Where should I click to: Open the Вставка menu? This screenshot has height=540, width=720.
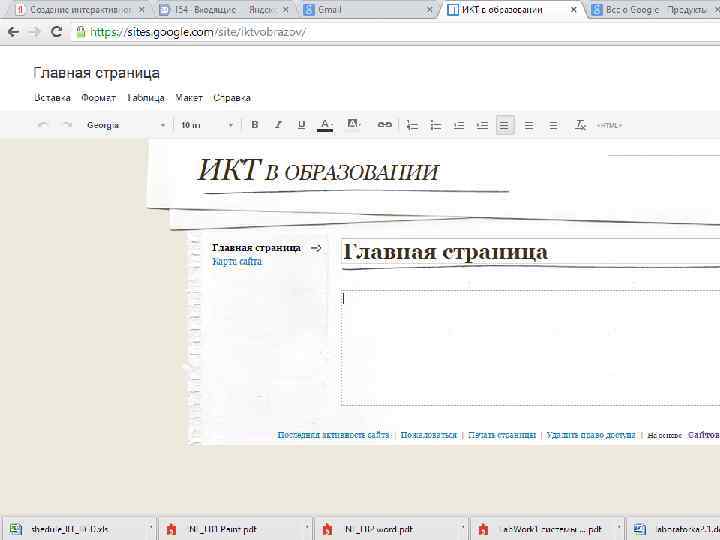click(x=52, y=98)
